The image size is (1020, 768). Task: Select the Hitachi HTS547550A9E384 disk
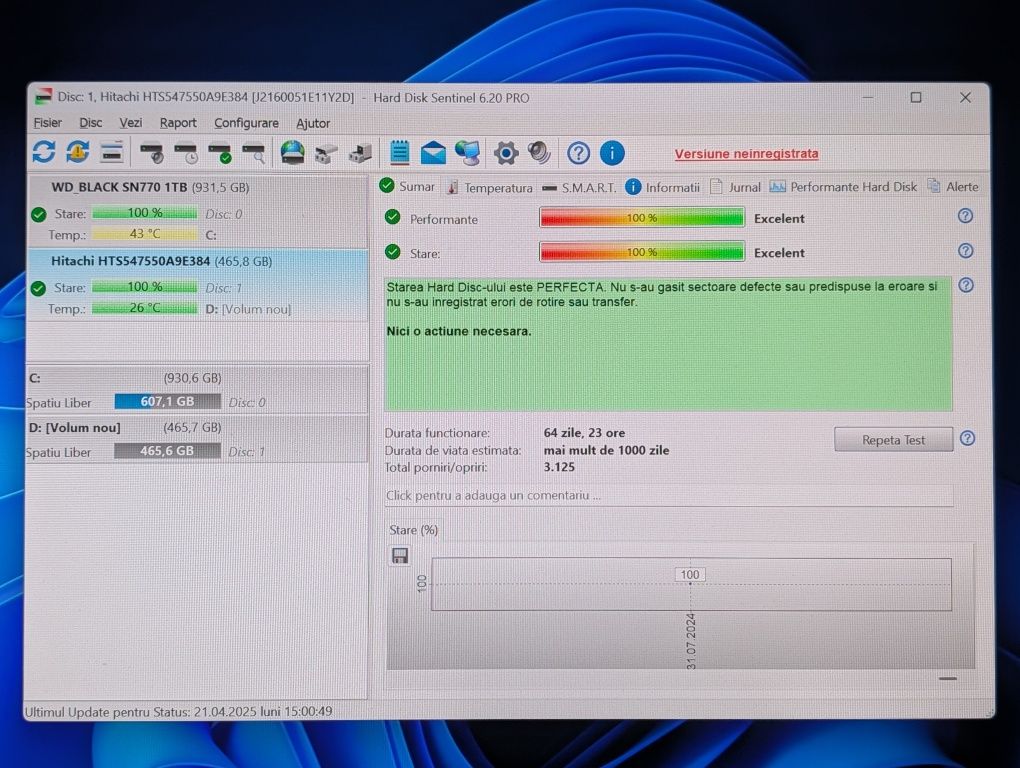(x=198, y=285)
